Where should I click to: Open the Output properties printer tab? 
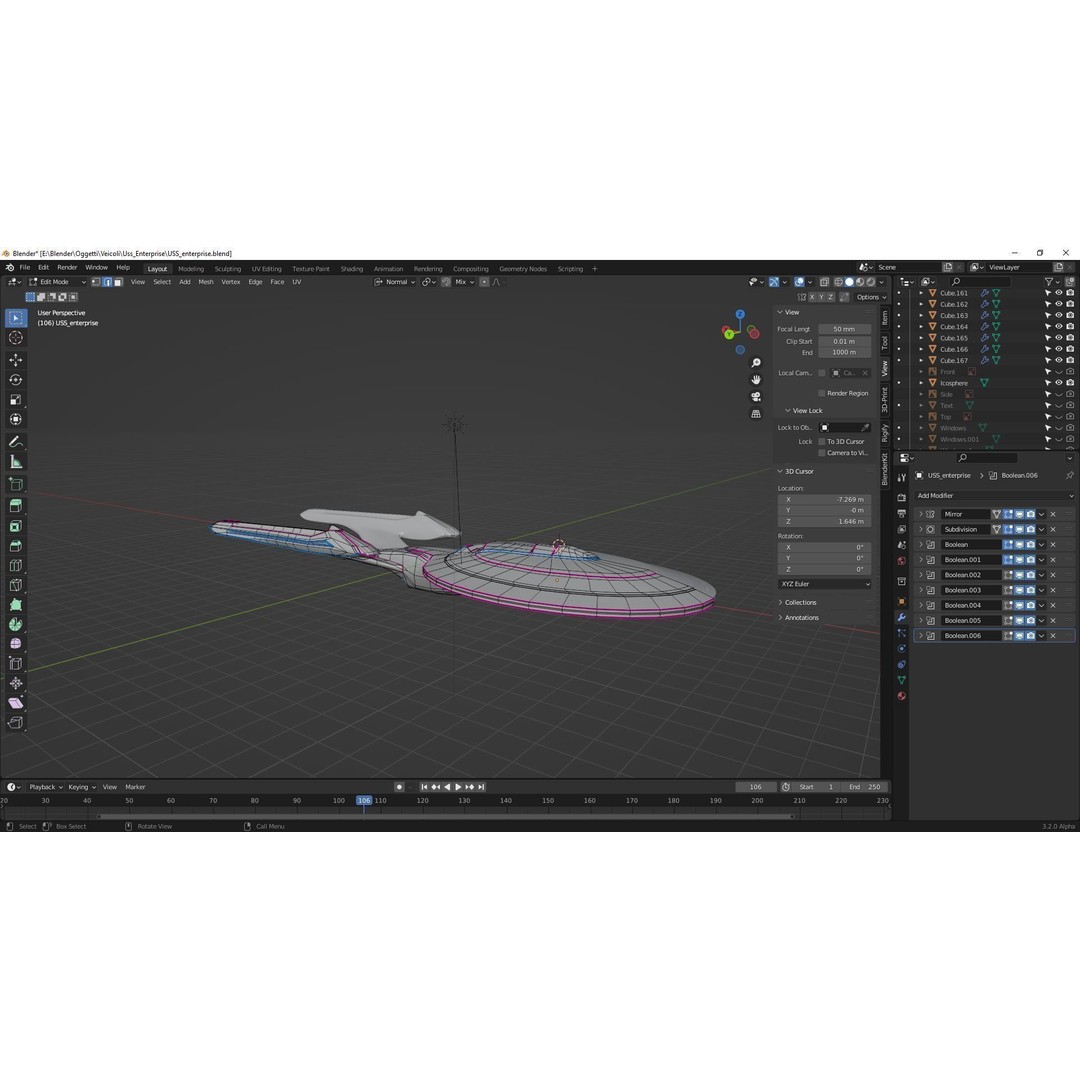(x=902, y=513)
